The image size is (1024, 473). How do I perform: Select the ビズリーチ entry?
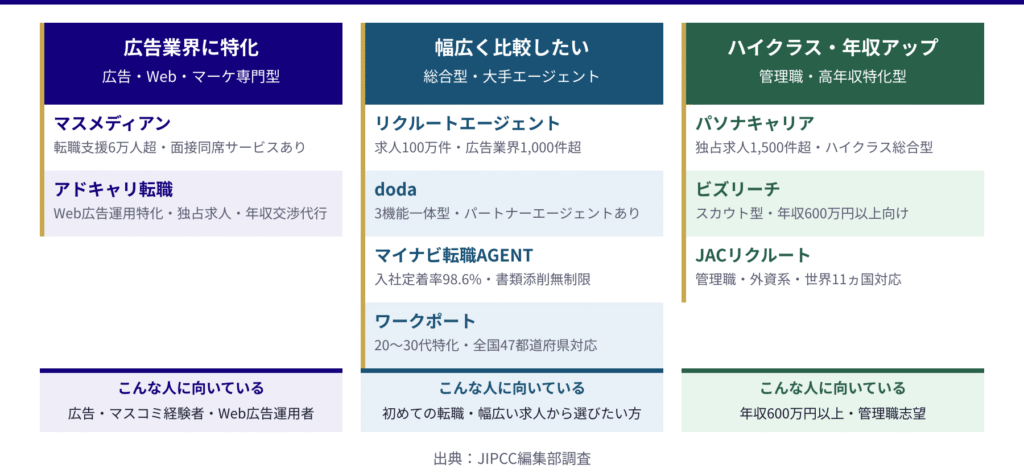(x=737, y=190)
